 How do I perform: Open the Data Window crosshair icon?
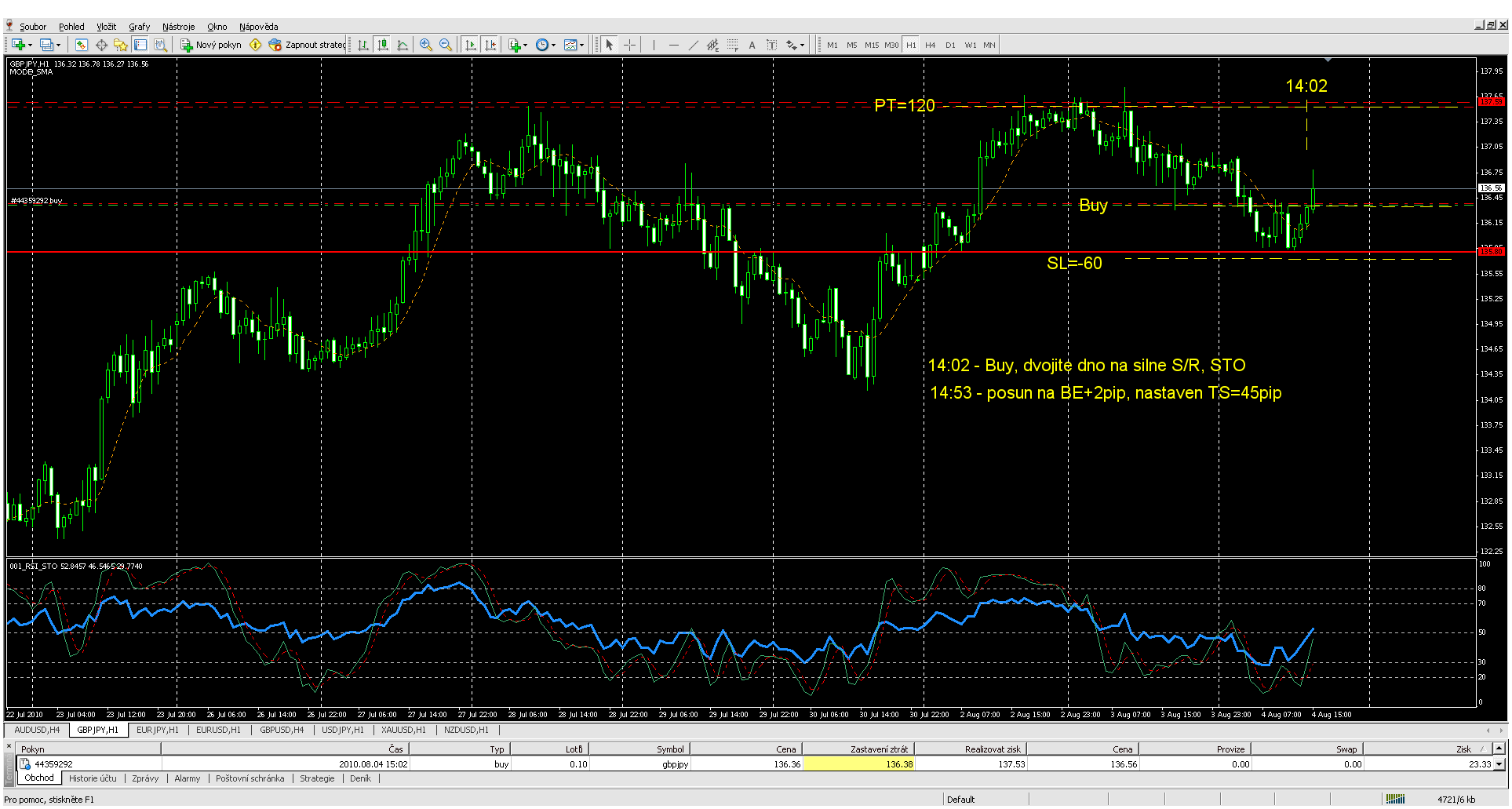(101, 45)
